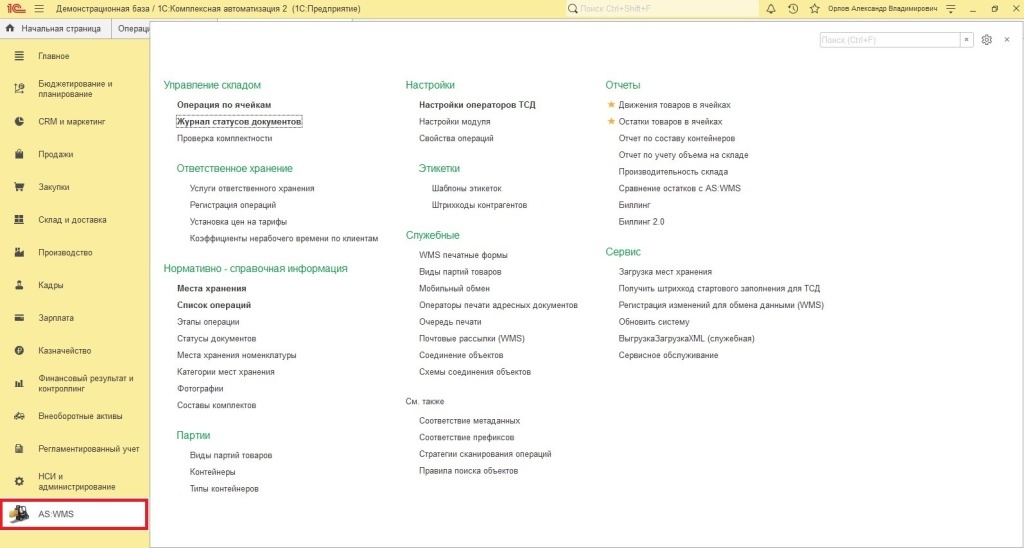
Task: Open Места хранения
Action: click(x=212, y=288)
